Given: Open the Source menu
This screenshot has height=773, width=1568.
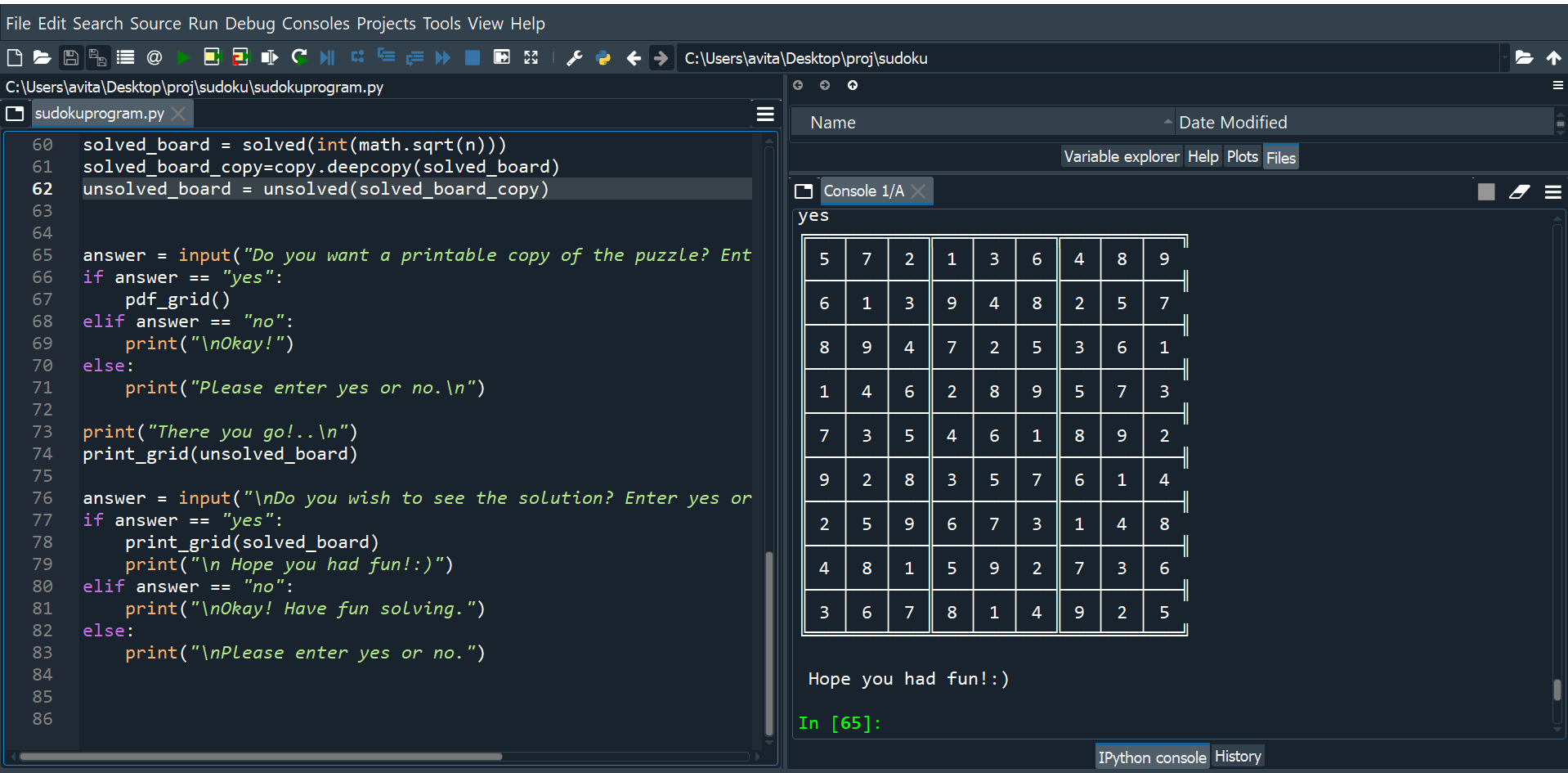Looking at the screenshot, I should coord(155,24).
